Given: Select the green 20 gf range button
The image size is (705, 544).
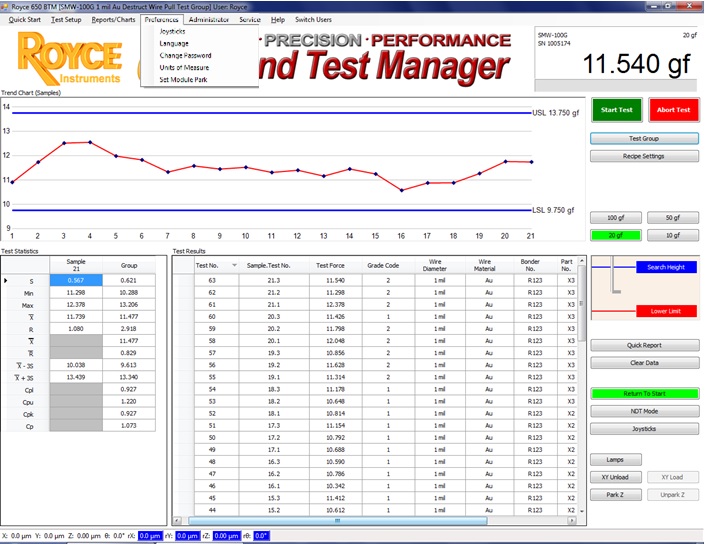Looking at the screenshot, I should point(616,235).
